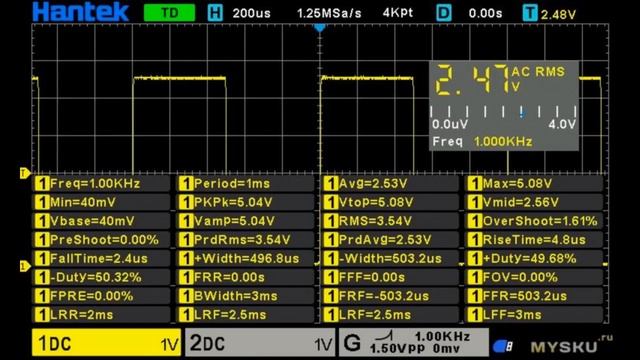
Task: Select the Vtop=5.08V measurement
Action: coord(390,202)
